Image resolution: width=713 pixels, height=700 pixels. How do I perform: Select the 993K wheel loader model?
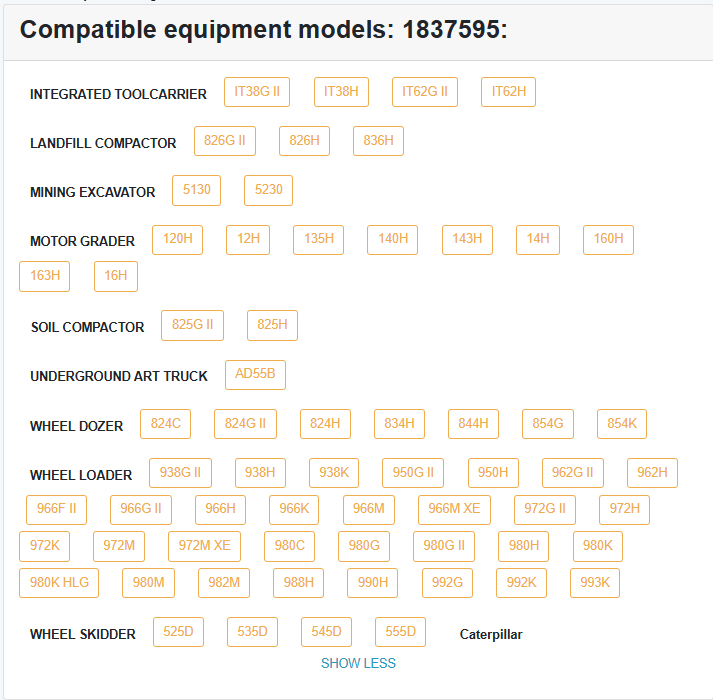[595, 583]
